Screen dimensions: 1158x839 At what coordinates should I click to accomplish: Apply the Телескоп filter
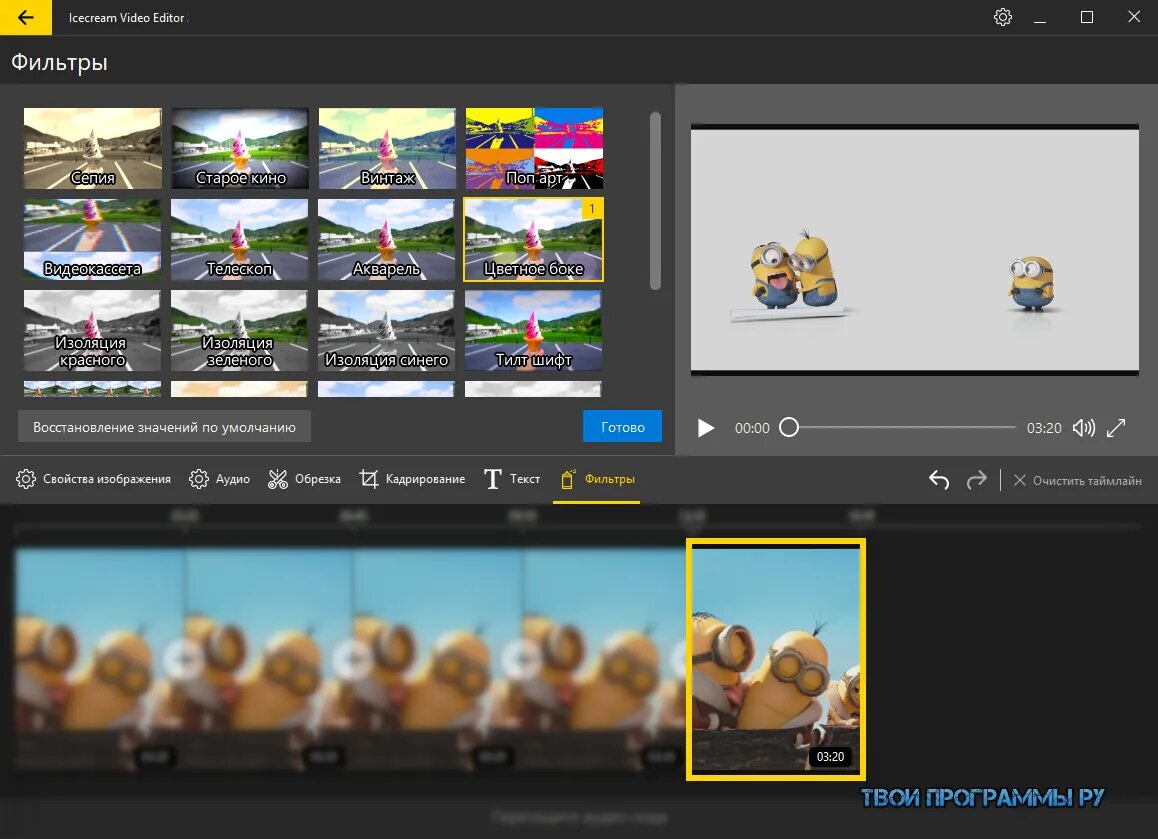pyautogui.click(x=240, y=239)
